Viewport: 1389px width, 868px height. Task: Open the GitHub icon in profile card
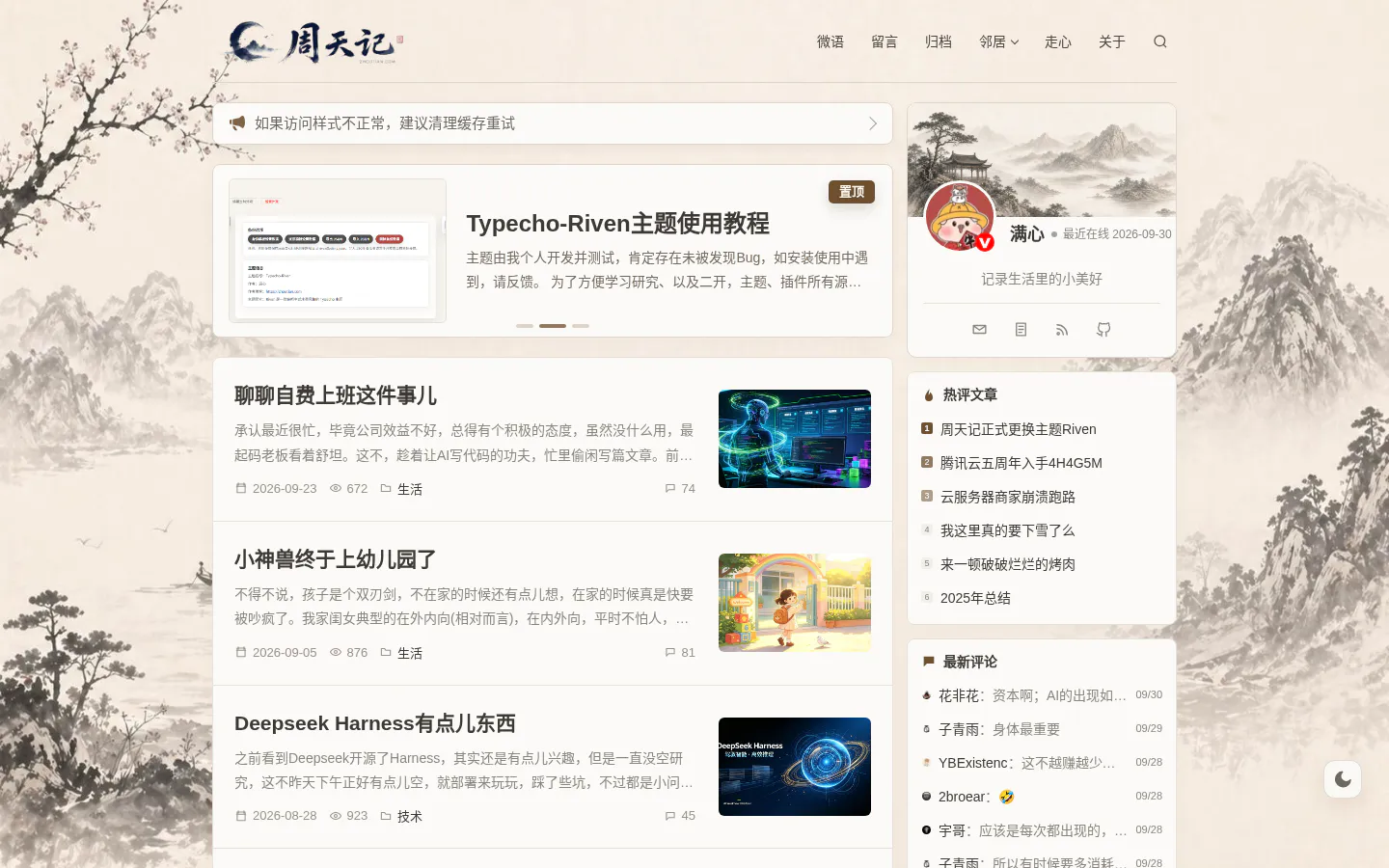click(1103, 330)
